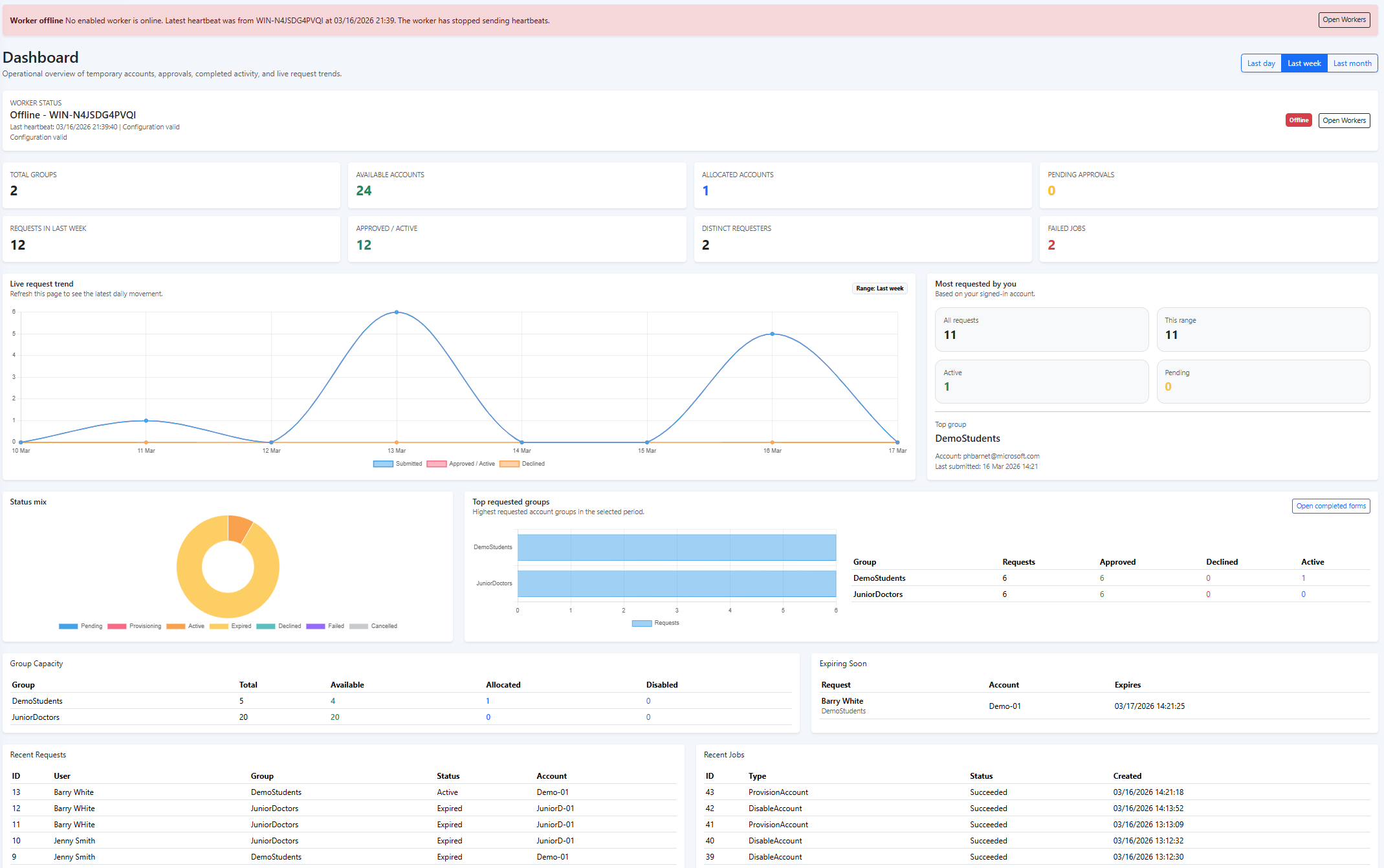The width and height of the screenshot is (1384, 868).
Task: Hide the Pending series in Status mix legend
Action: (68, 626)
